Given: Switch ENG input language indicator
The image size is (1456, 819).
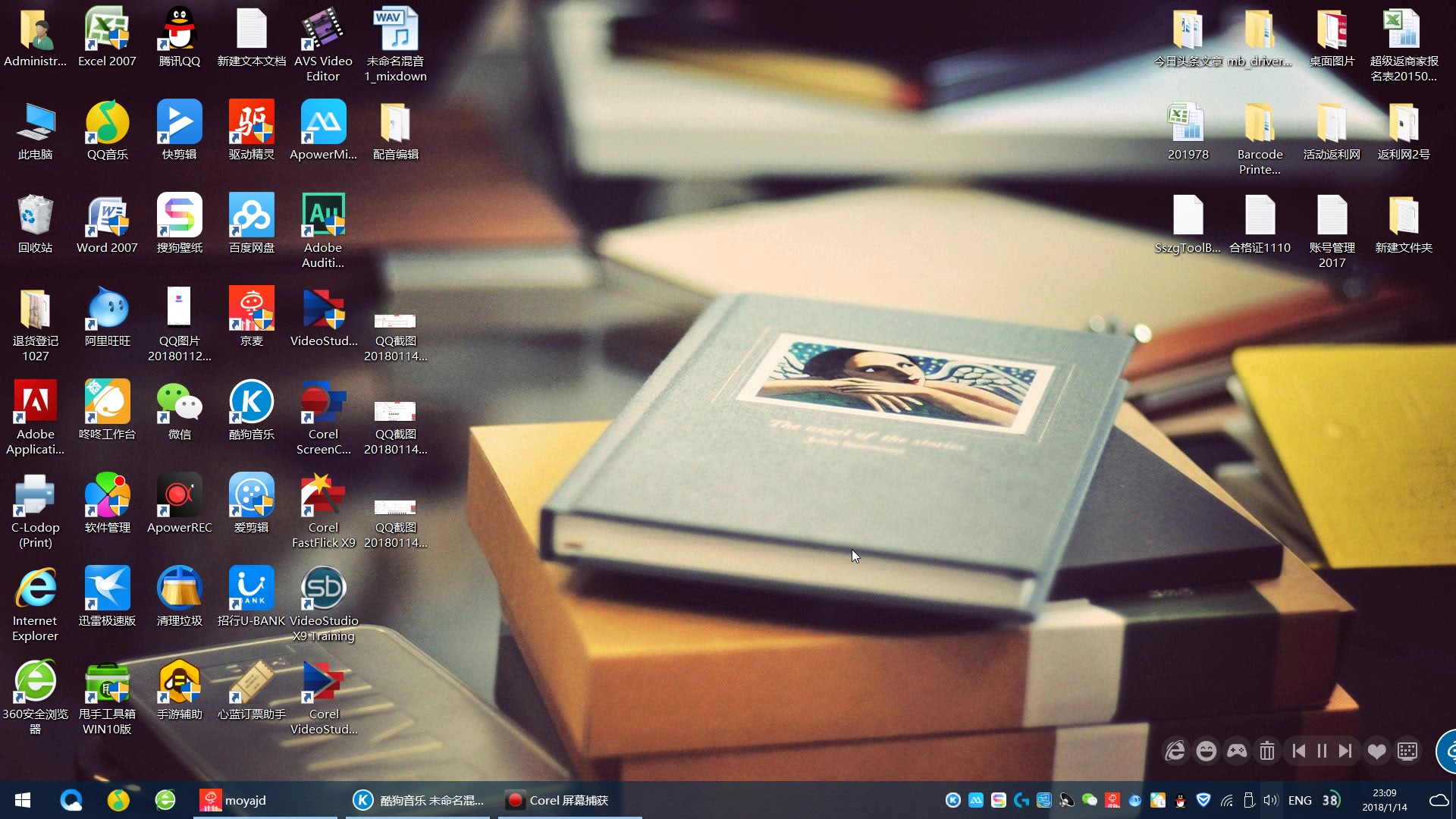Looking at the screenshot, I should [x=1300, y=800].
